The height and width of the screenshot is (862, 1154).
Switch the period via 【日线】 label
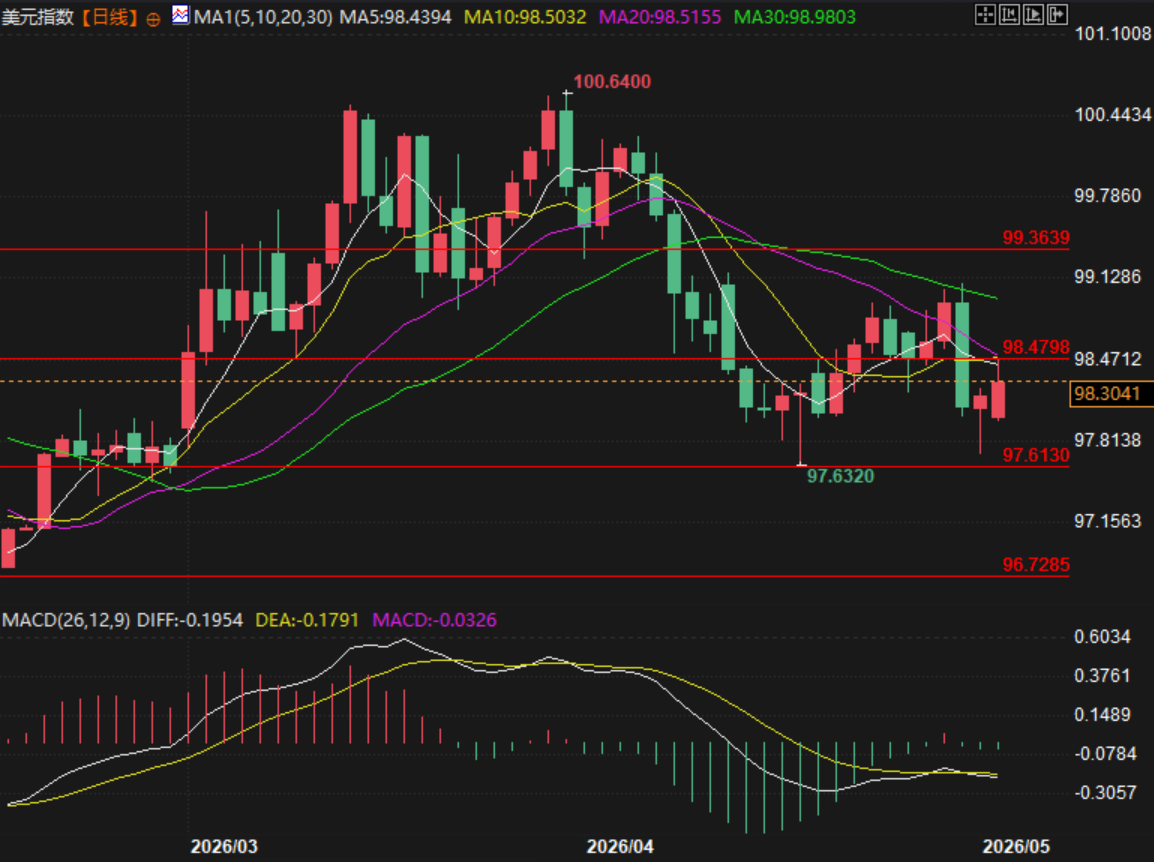[109, 16]
